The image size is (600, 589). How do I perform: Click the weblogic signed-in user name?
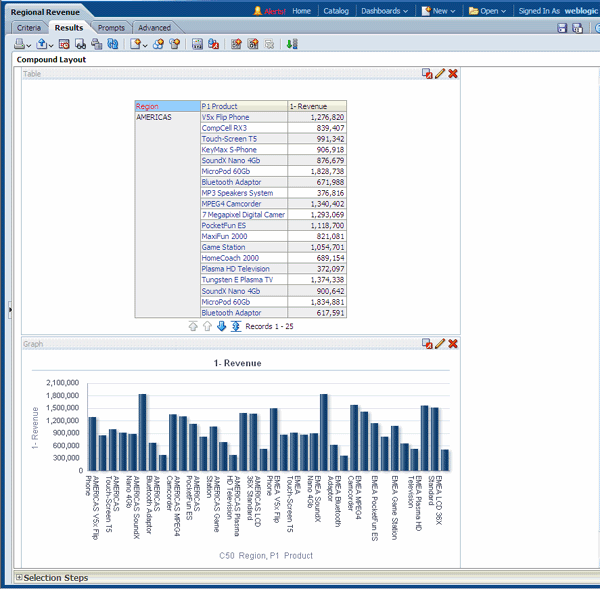click(581, 11)
